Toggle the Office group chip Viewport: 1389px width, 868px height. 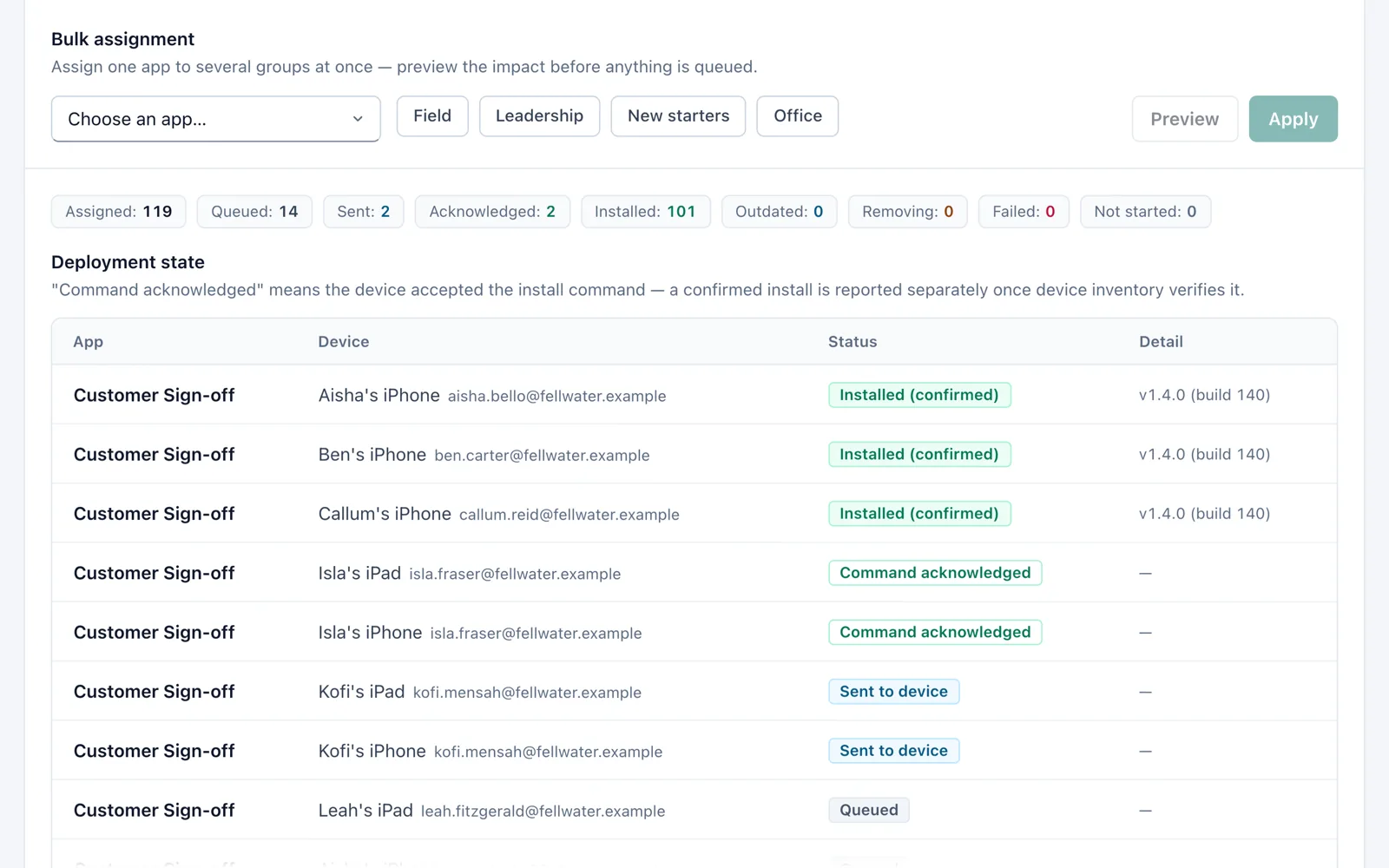click(798, 116)
